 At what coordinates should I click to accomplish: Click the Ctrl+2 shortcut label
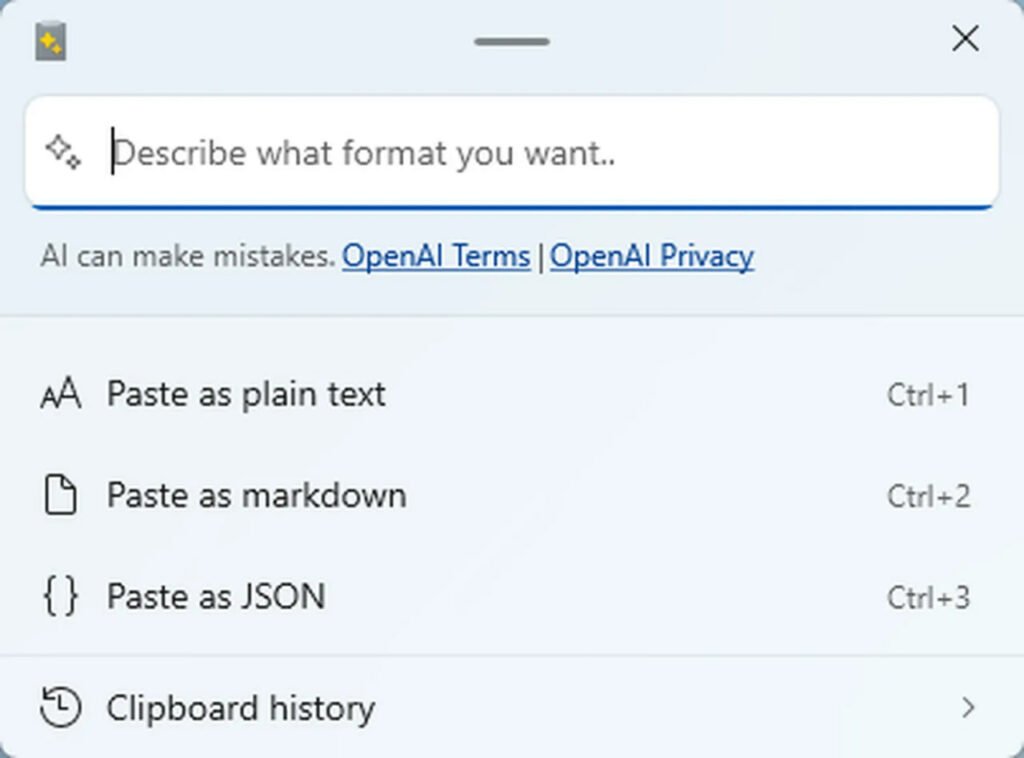pos(927,496)
